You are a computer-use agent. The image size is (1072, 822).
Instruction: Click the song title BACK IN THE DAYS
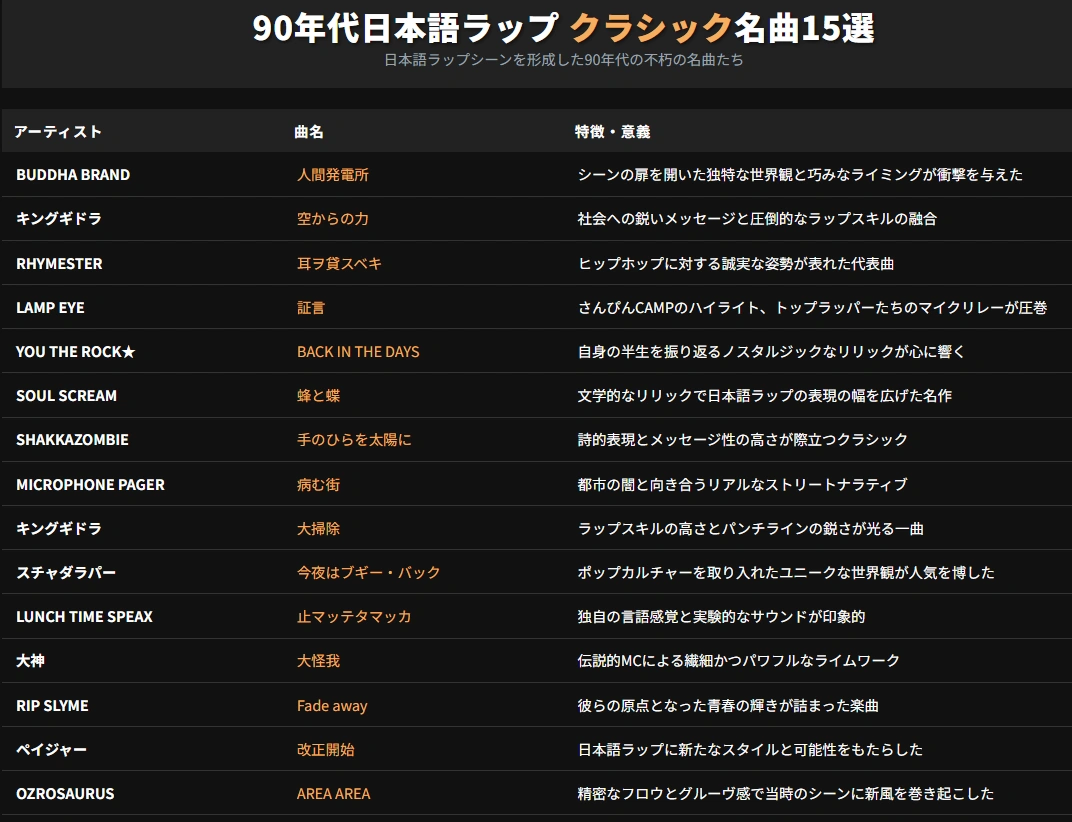click(358, 352)
